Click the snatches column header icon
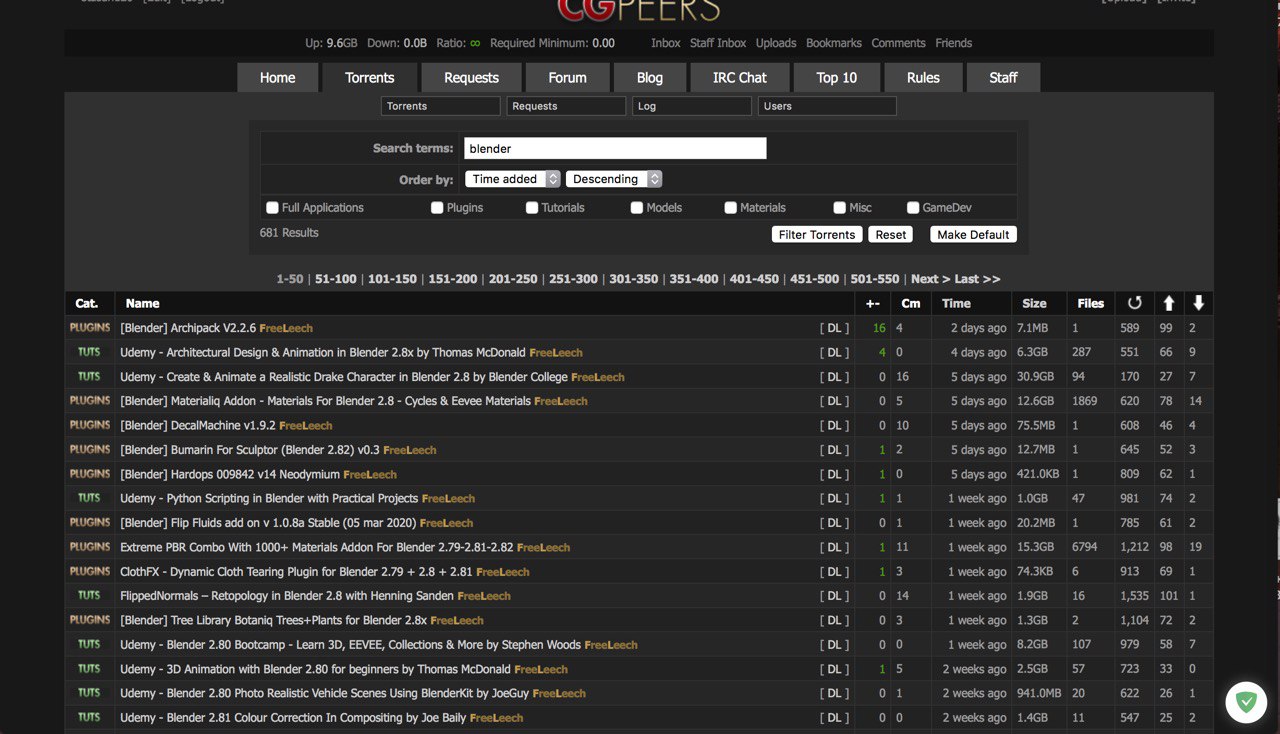 click(1134, 303)
